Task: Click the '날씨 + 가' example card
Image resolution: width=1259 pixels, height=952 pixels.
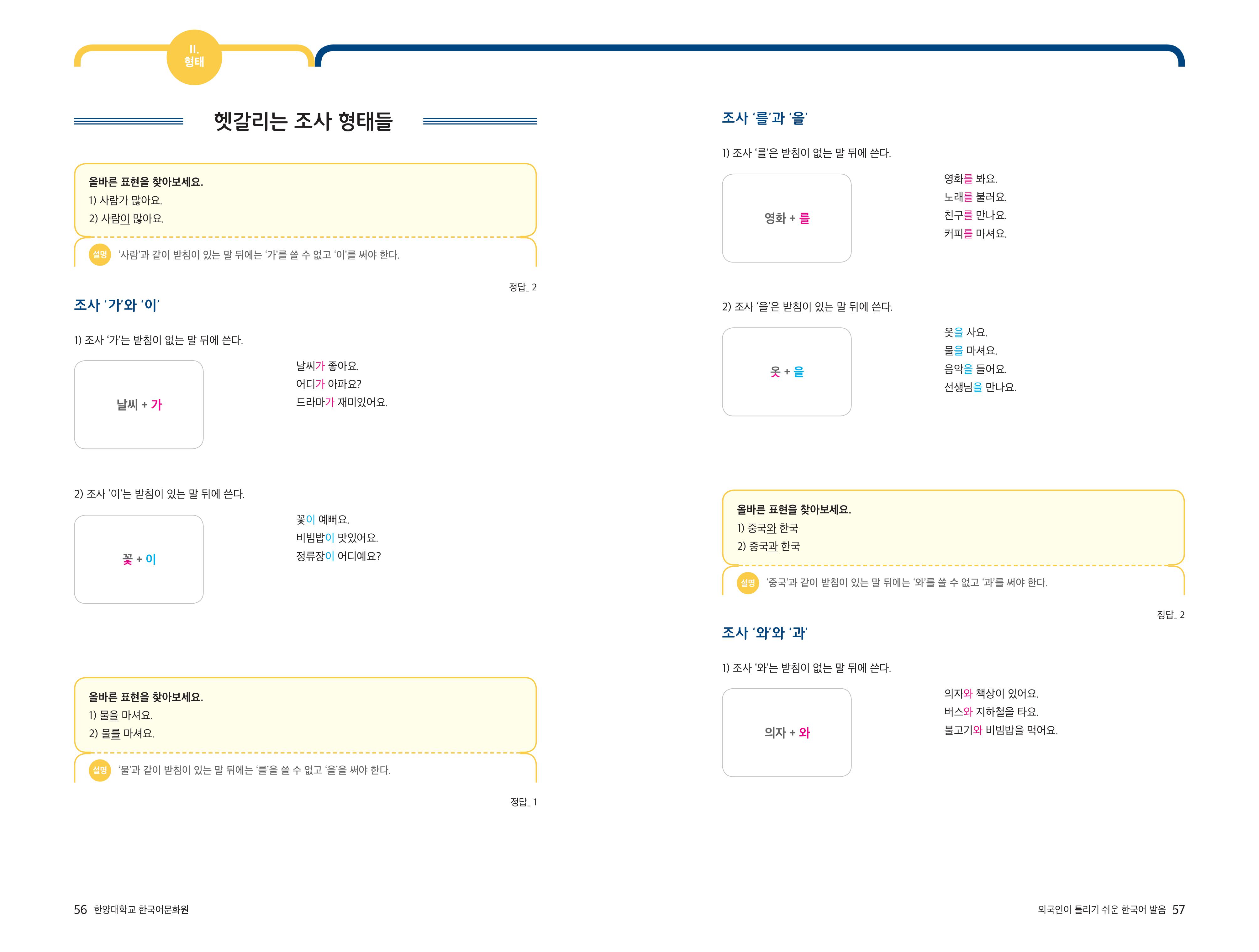Action: [139, 405]
